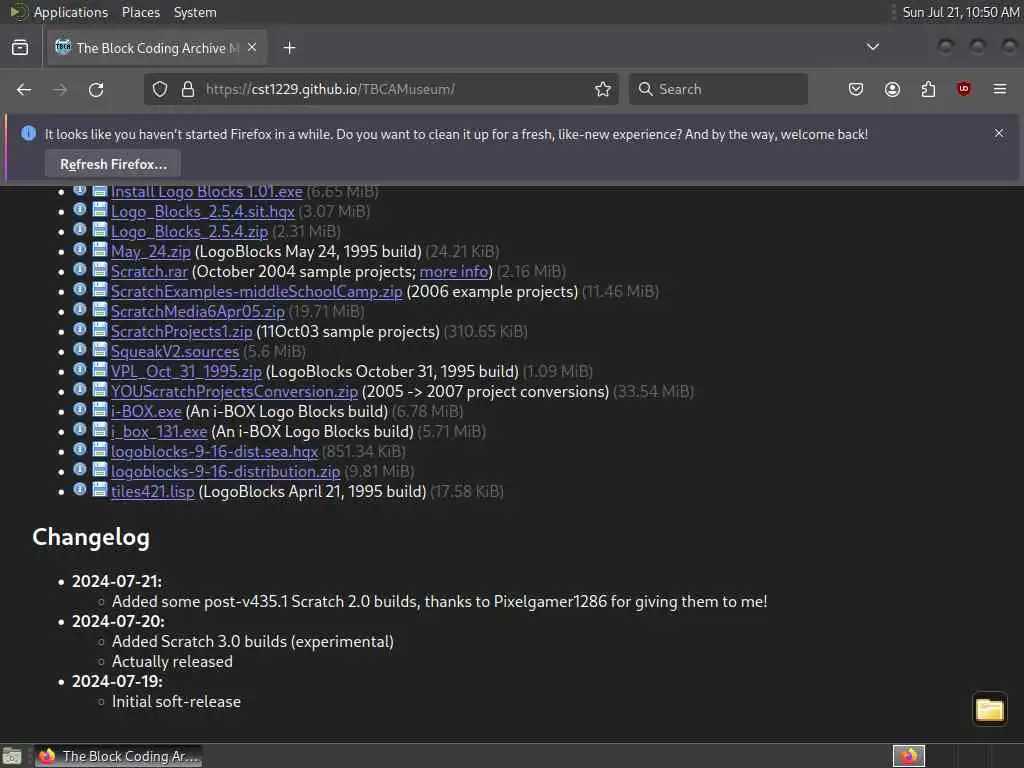The width and height of the screenshot is (1024, 768).
Task: Open a new tab with plus
Action: [289, 48]
